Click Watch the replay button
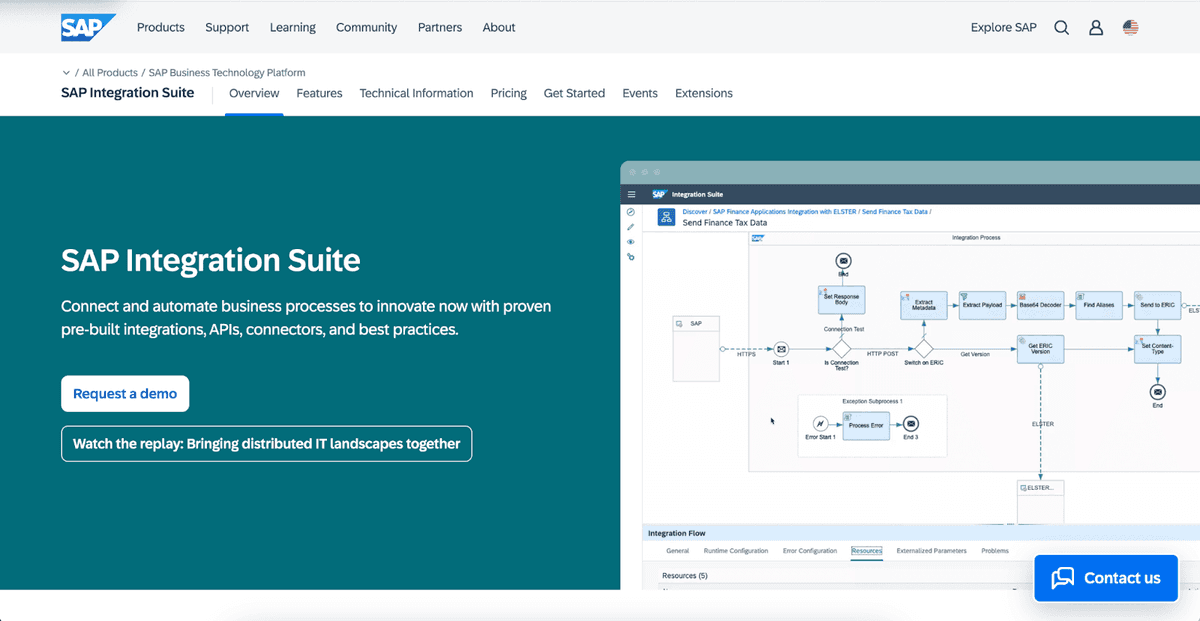The image size is (1200, 621). coord(266,444)
